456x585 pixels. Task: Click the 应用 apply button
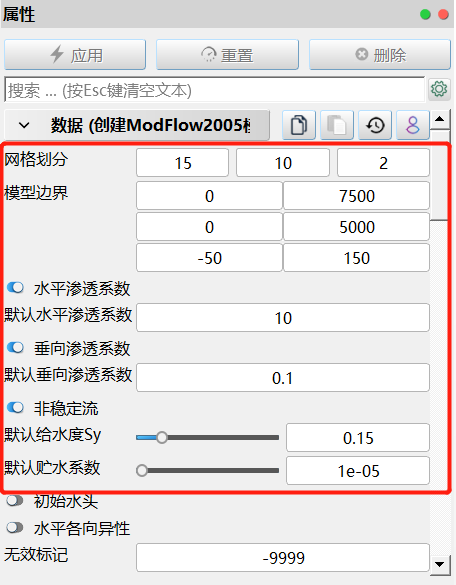75,55
